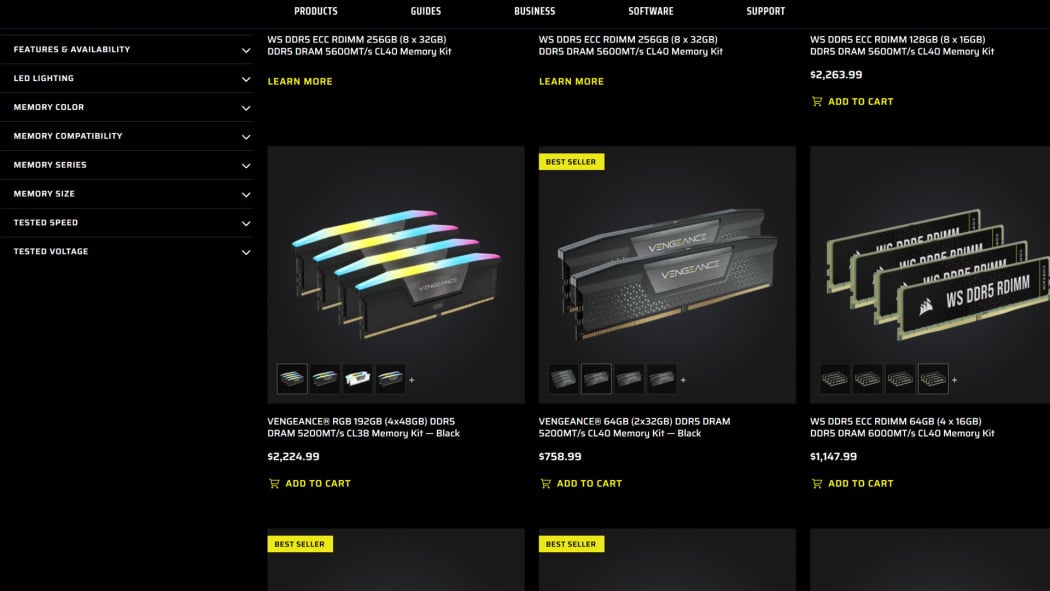Click first Learn More link
This screenshot has height=591, width=1050.
(300, 82)
